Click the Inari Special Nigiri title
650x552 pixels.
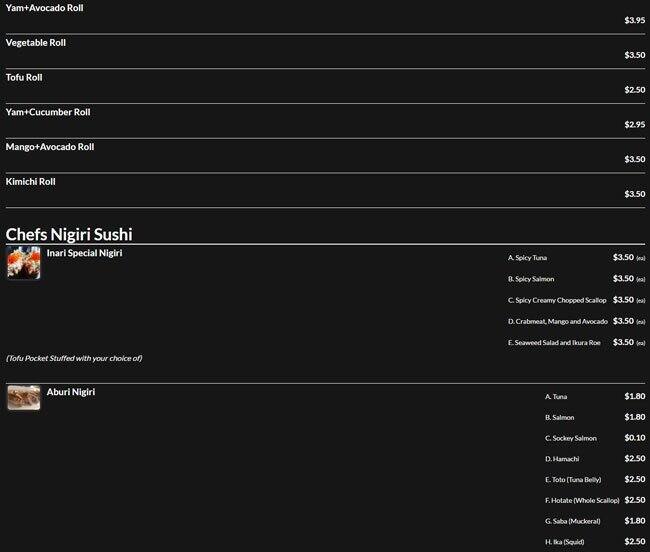click(84, 253)
